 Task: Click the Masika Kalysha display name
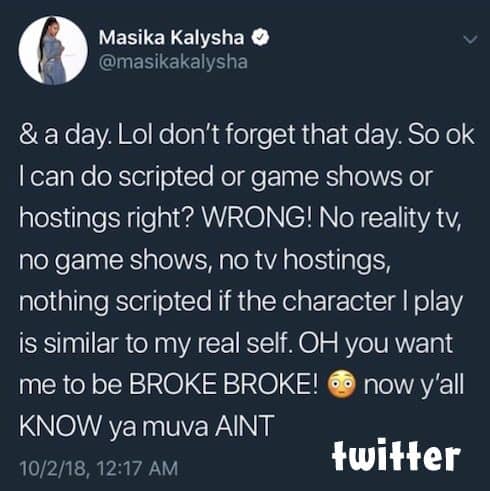(x=171, y=37)
